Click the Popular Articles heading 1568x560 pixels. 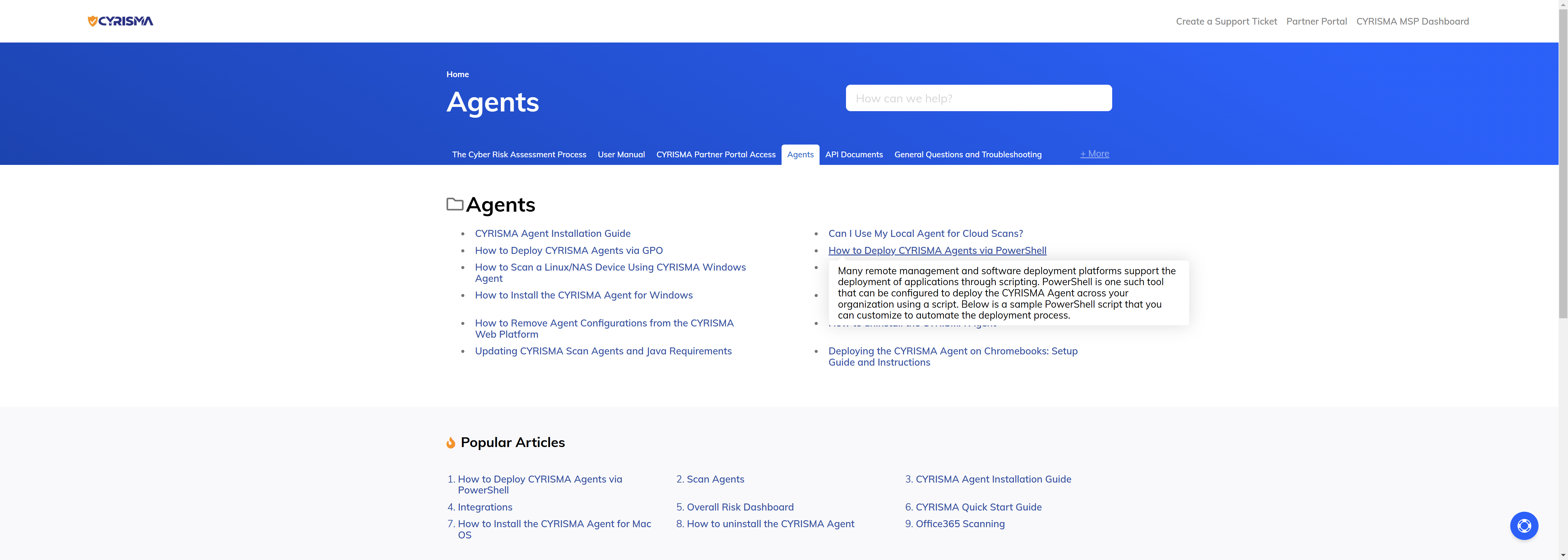tap(513, 442)
